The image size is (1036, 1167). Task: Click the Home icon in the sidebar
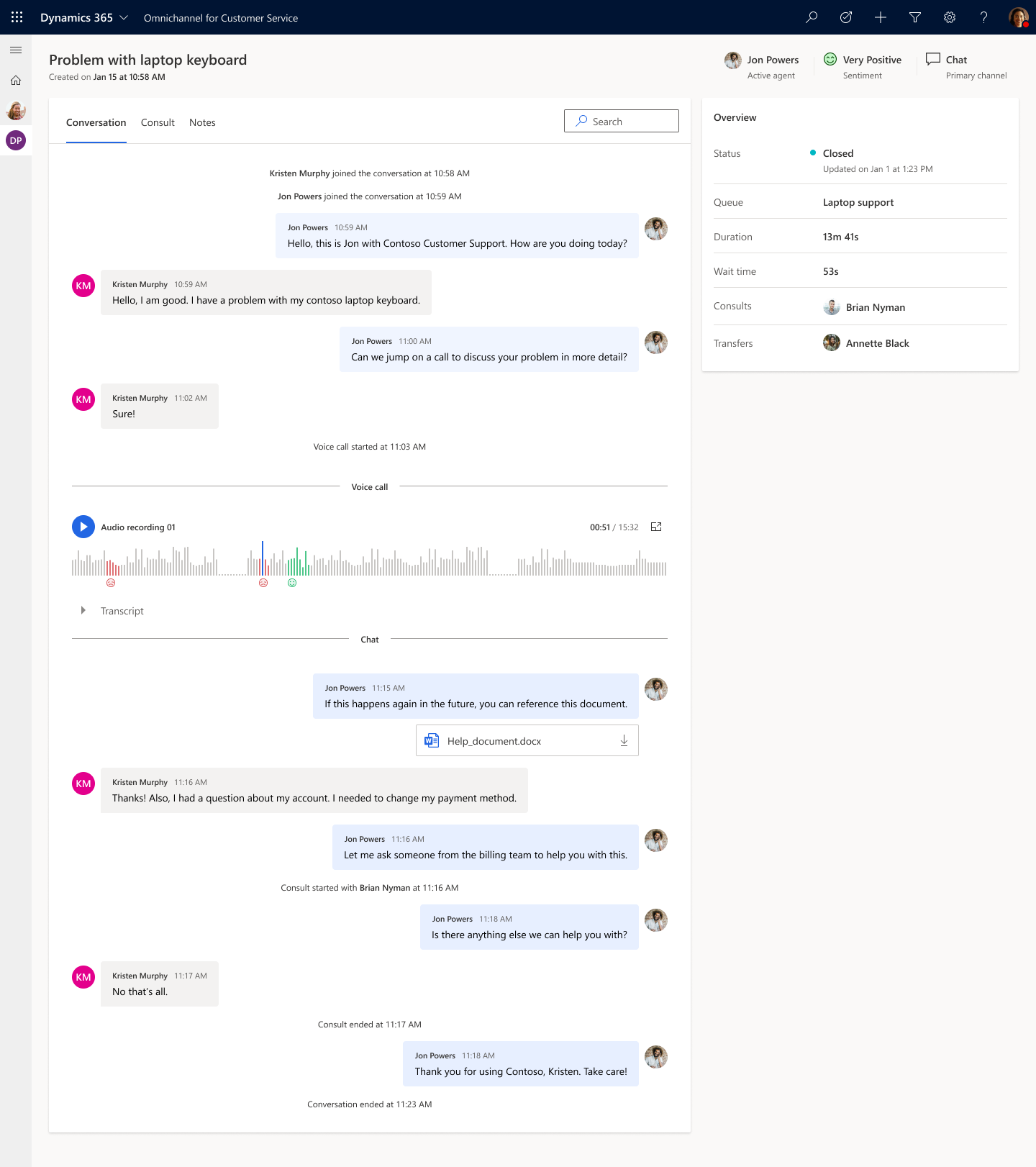coord(16,81)
